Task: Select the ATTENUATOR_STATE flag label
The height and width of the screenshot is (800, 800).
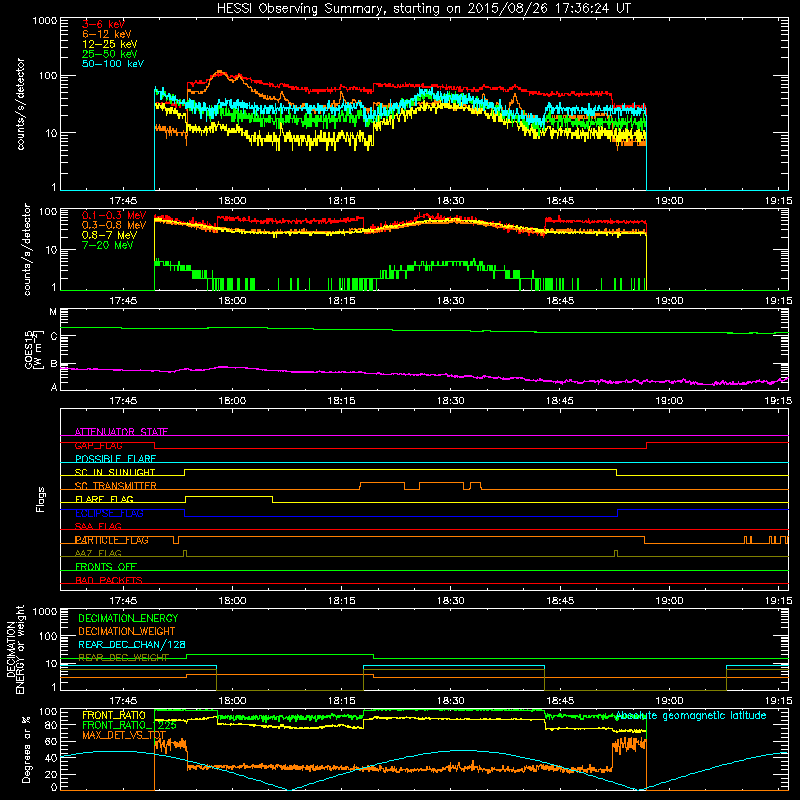Action: [x=121, y=432]
